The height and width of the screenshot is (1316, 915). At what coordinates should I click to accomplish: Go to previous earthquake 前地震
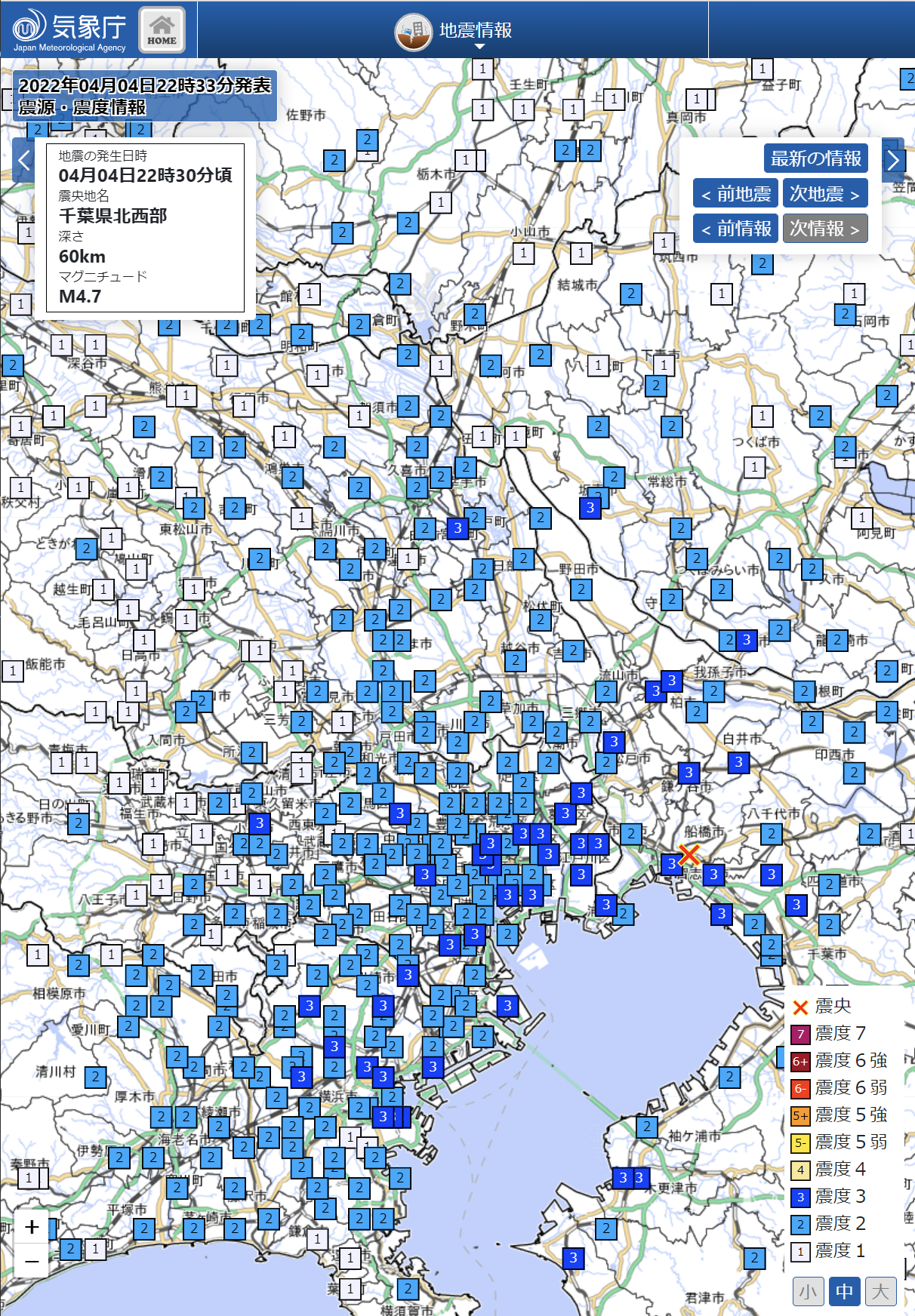click(x=735, y=194)
